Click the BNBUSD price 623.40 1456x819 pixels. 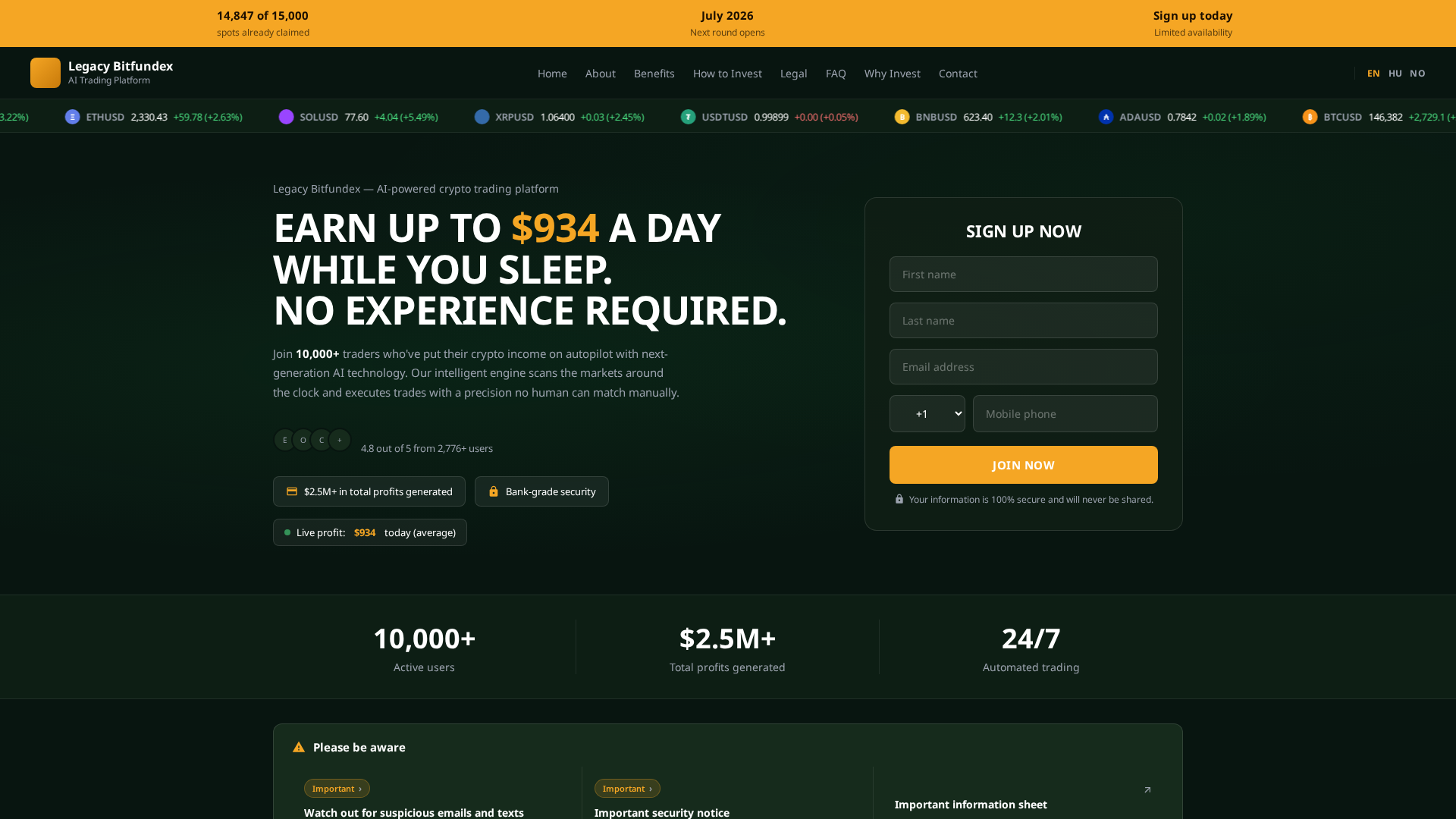977,117
